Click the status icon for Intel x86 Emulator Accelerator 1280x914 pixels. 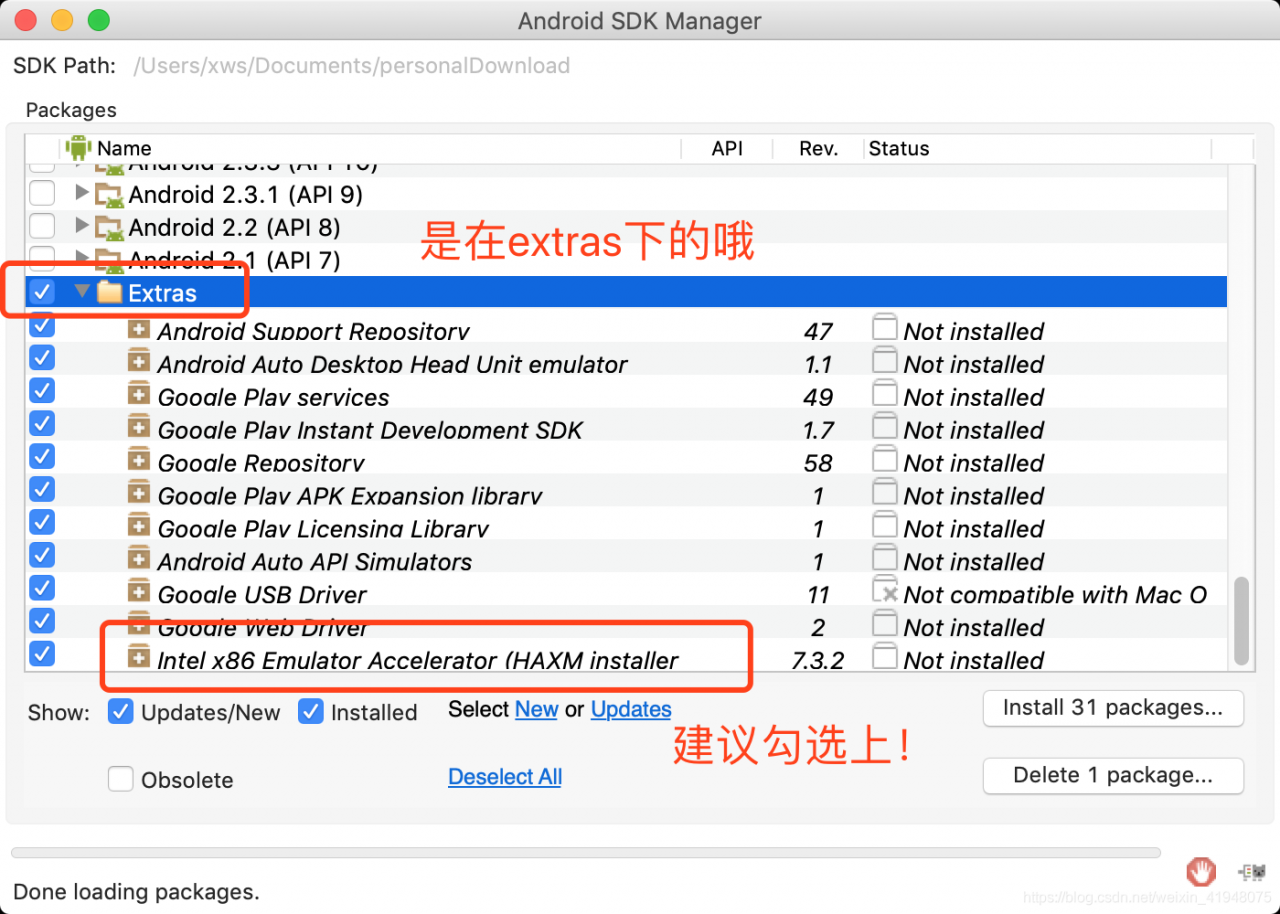click(x=884, y=658)
